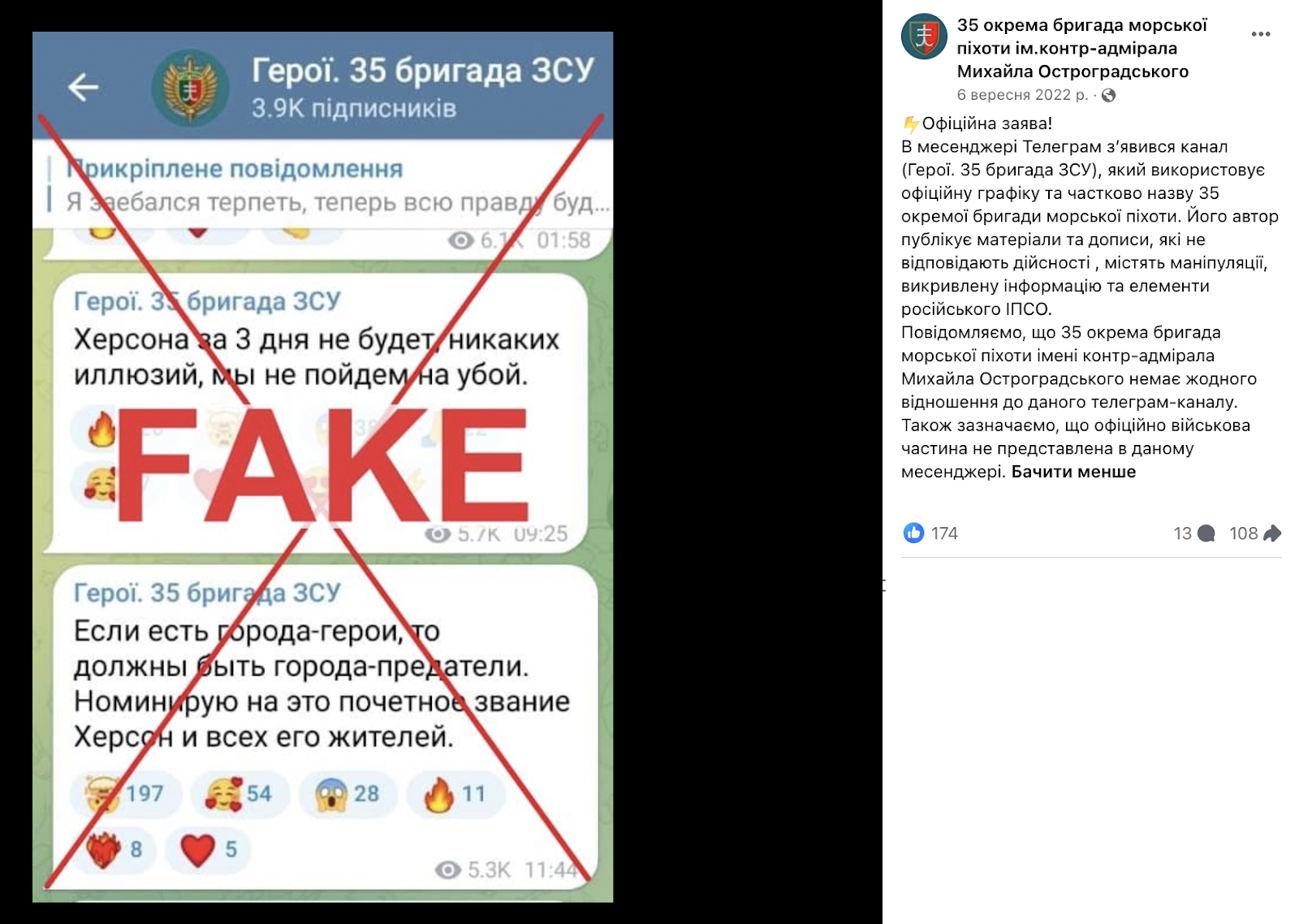Click the screaming face reaction with 28

click(348, 793)
